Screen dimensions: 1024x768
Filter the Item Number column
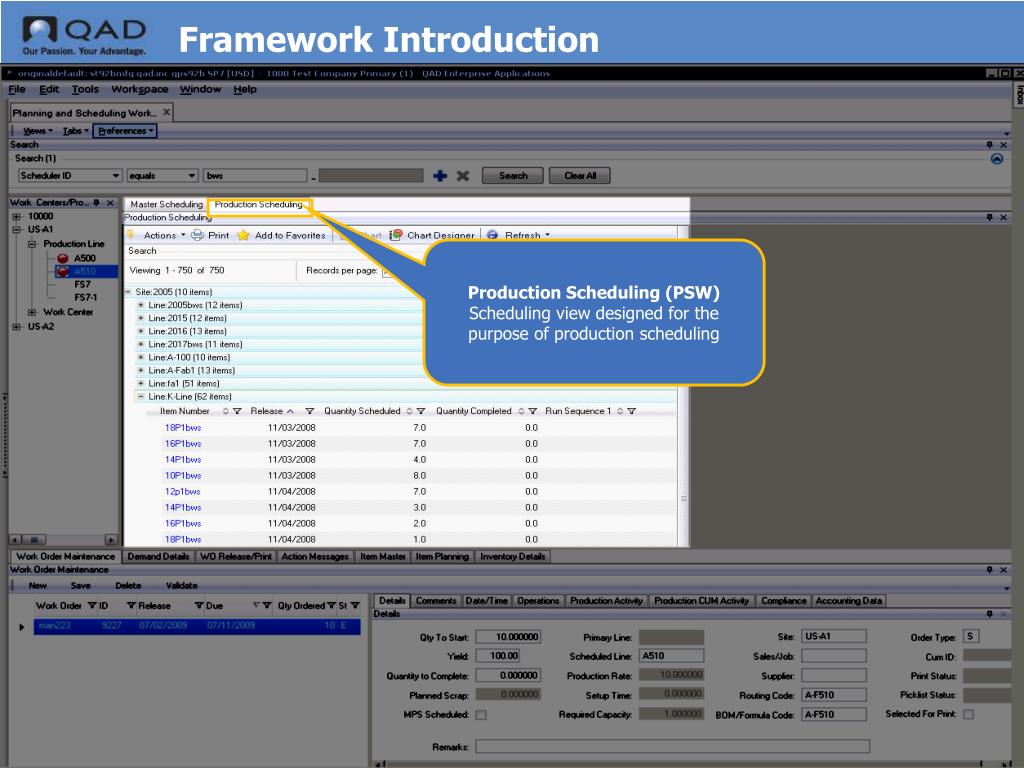pyautogui.click(x=237, y=411)
